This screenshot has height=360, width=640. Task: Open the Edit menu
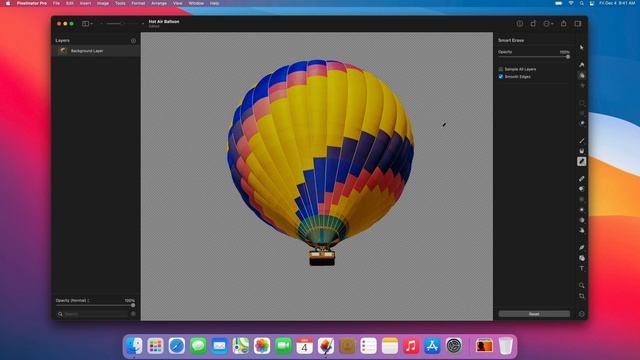coord(70,3)
